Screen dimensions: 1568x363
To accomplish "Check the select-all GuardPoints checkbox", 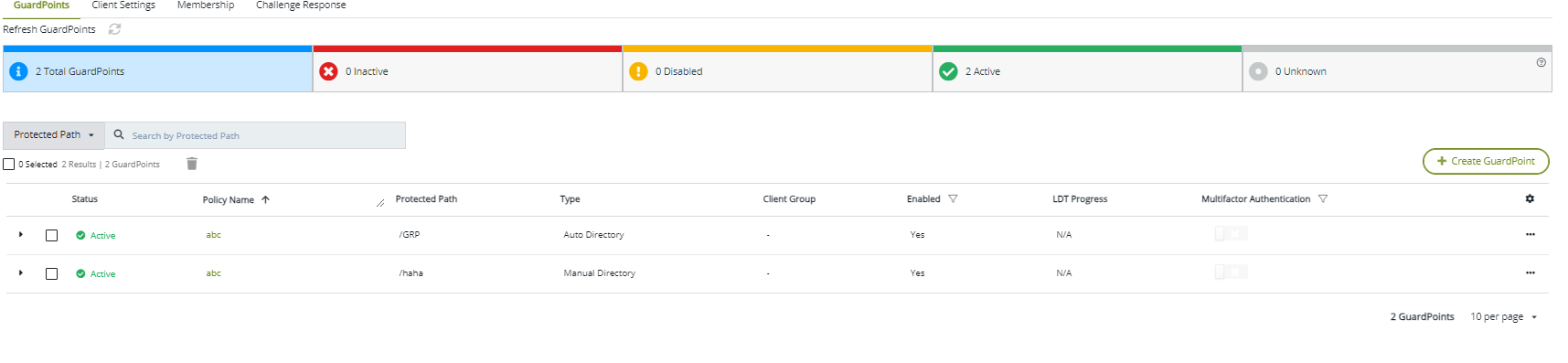I will [x=9, y=165].
